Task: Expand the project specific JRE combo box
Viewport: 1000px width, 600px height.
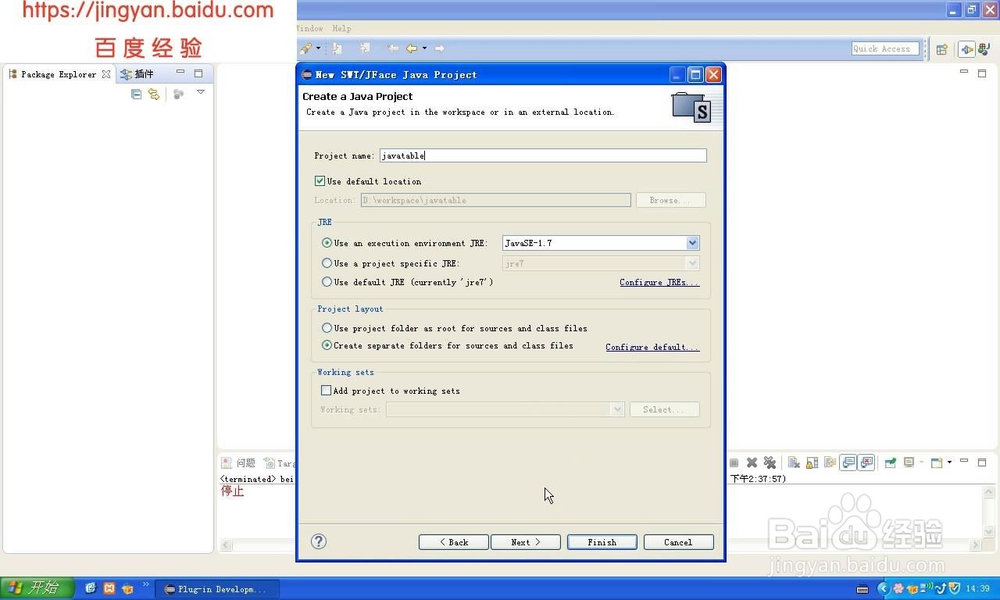Action: coord(694,263)
